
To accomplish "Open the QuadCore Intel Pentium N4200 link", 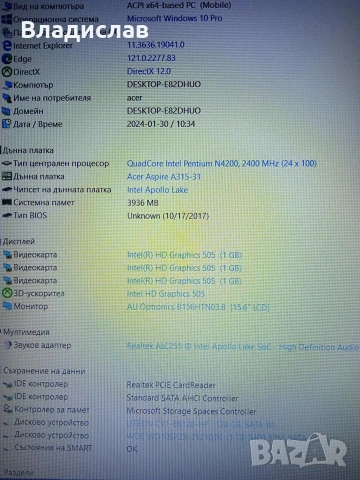I will tap(222, 163).
